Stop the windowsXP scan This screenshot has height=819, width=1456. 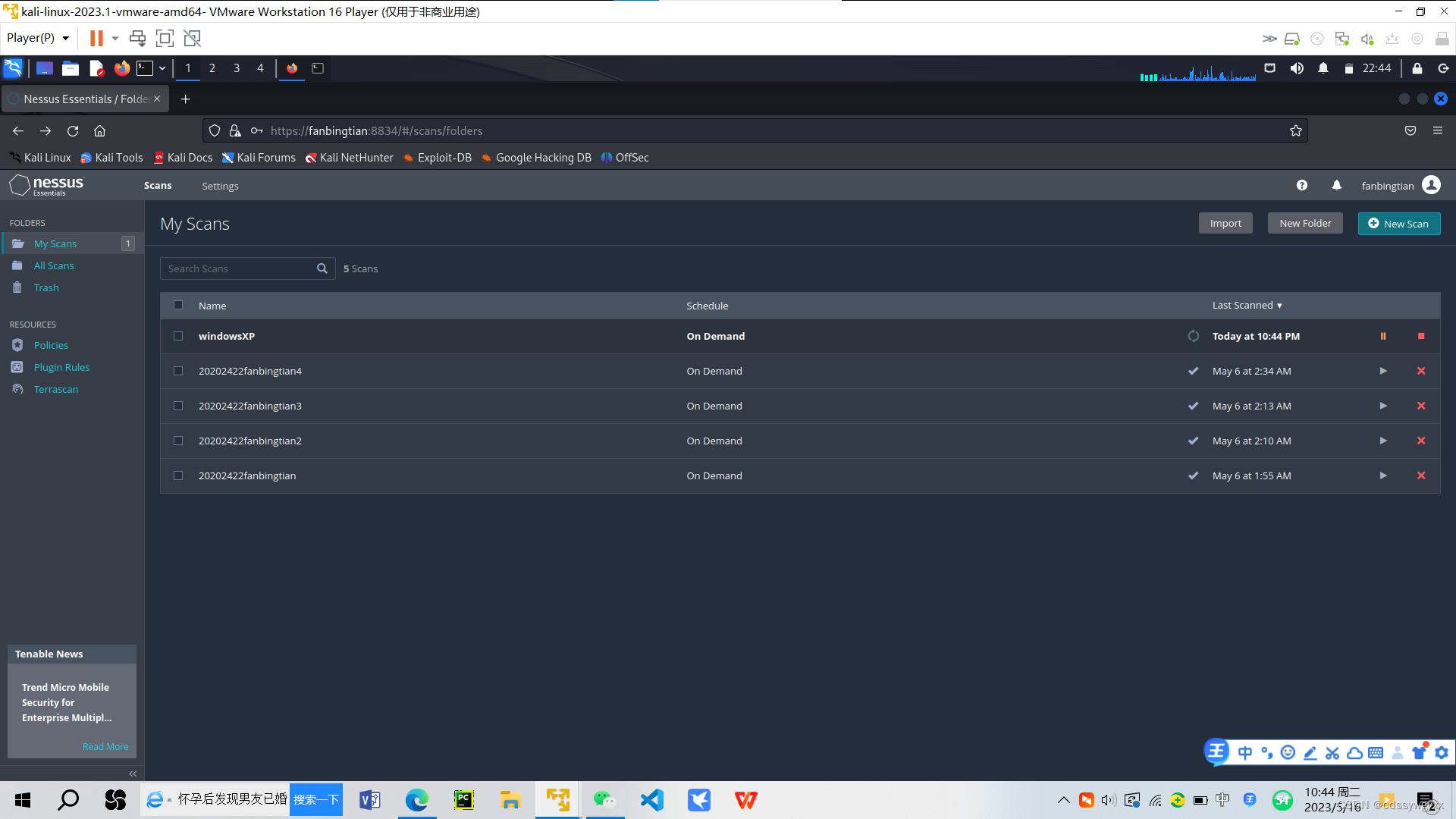1421,336
